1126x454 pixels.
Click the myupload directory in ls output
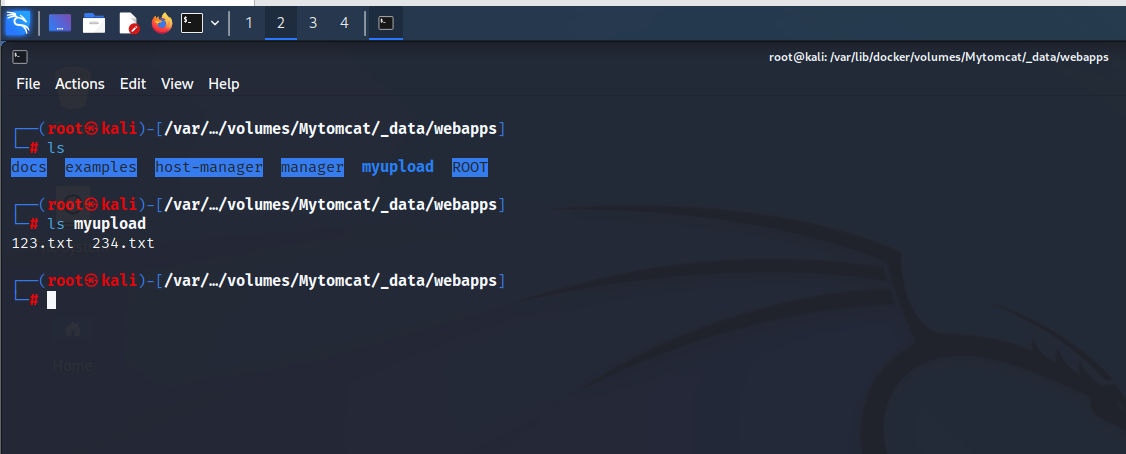pos(397,167)
